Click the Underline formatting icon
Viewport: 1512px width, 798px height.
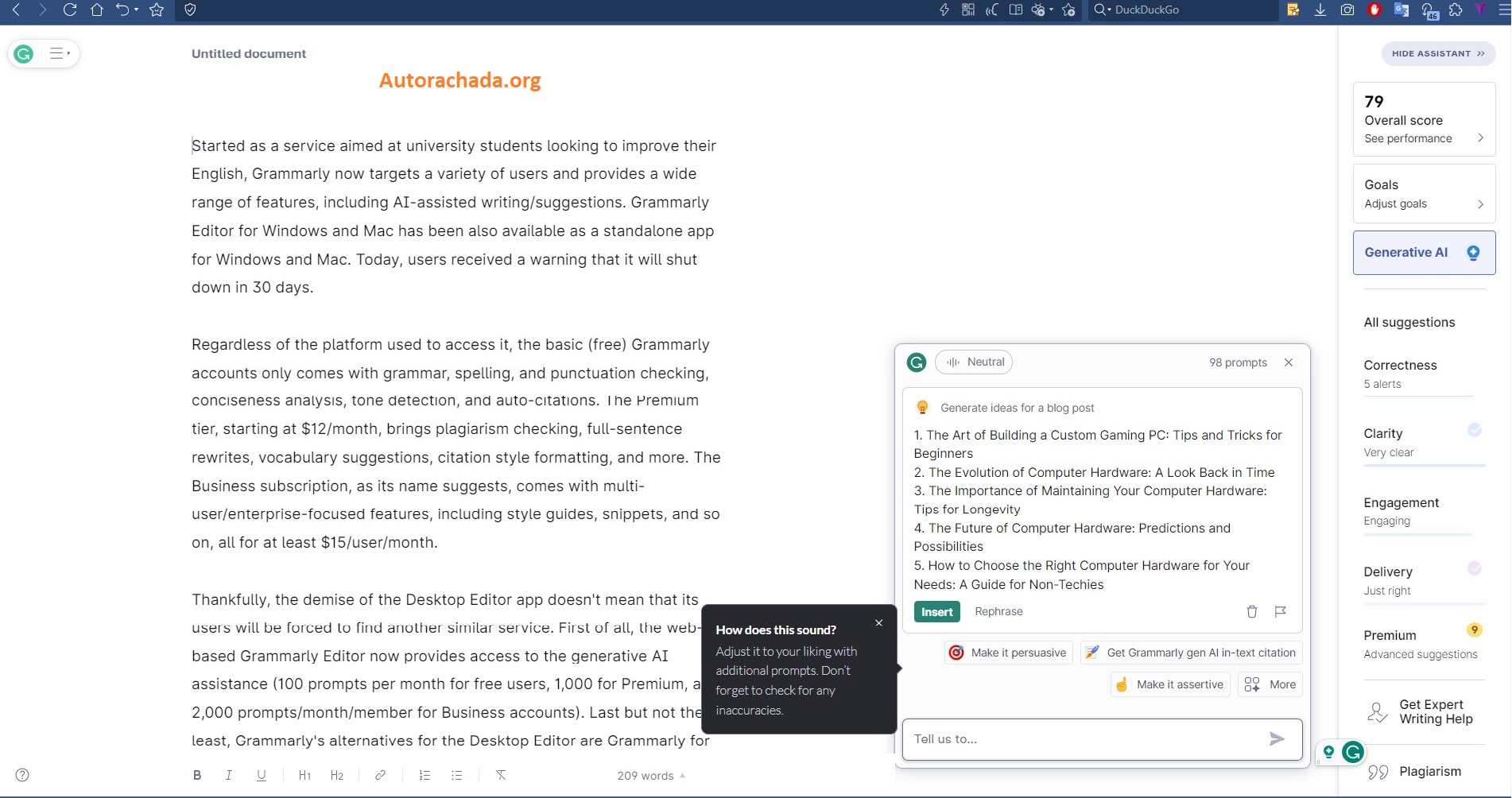pos(262,775)
